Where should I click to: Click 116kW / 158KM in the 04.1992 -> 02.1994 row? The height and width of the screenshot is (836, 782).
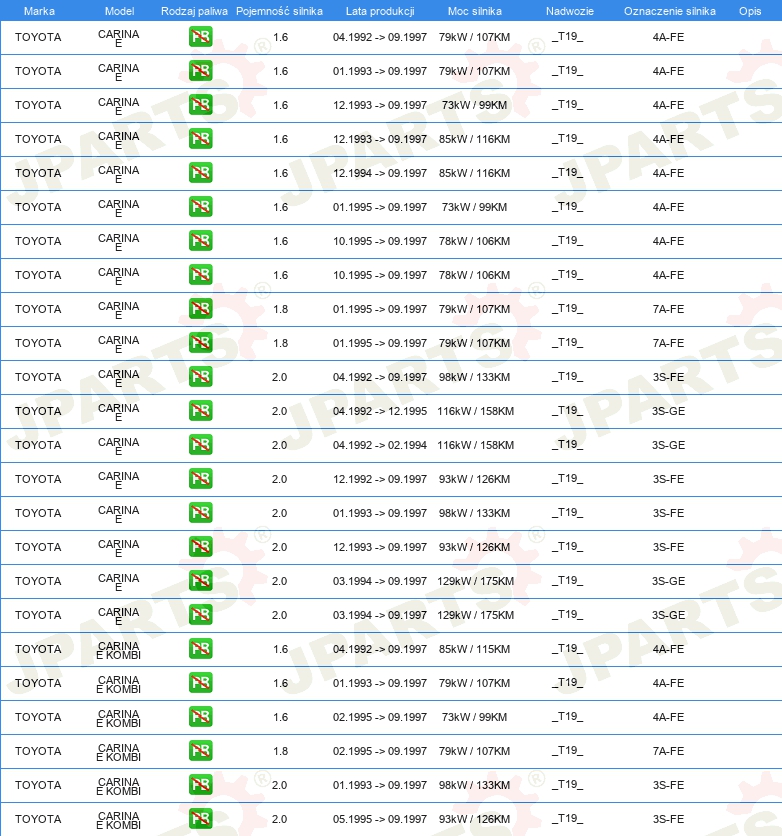pos(475,445)
